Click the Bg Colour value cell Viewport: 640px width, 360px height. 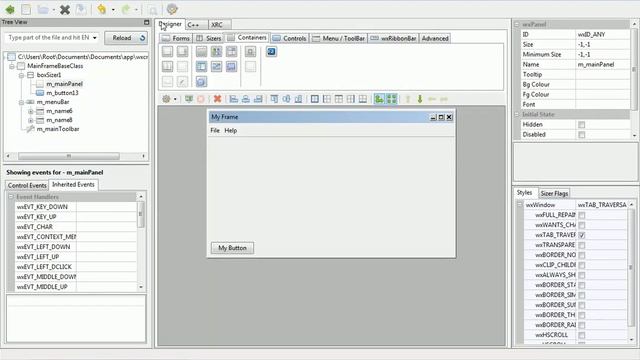(x=602, y=84)
